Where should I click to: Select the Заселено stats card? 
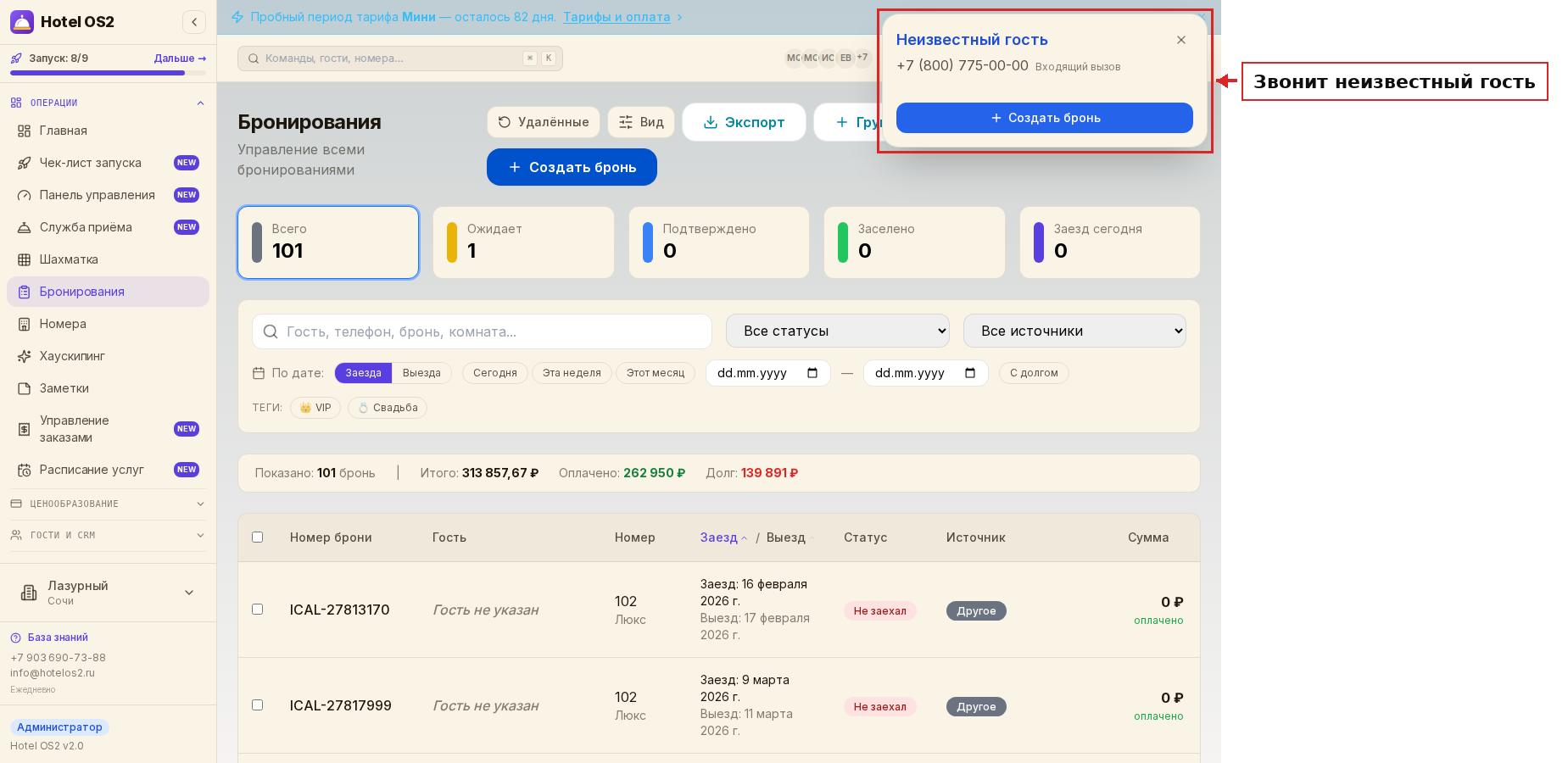coord(914,242)
